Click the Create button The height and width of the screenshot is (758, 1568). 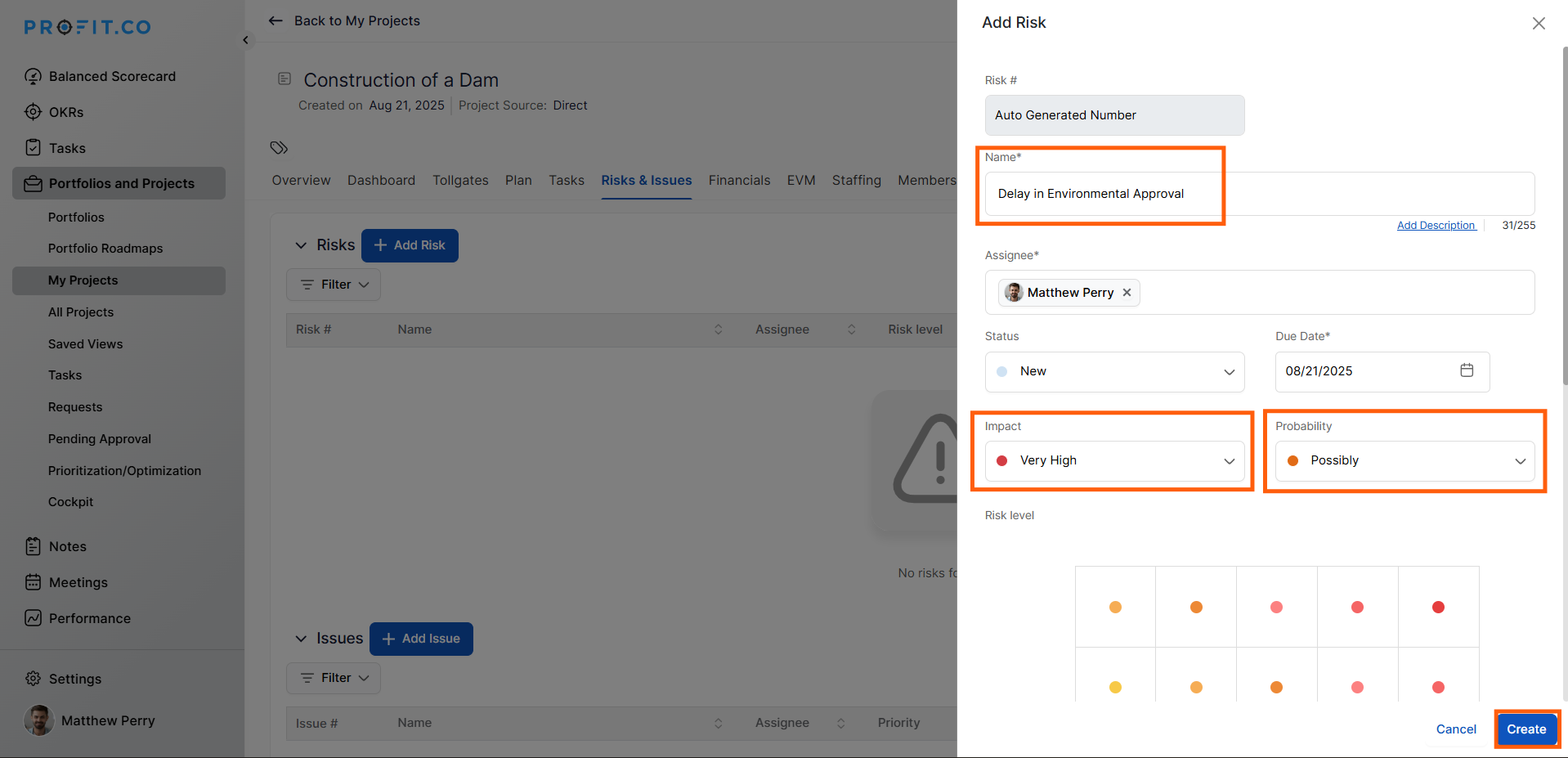[x=1525, y=729]
